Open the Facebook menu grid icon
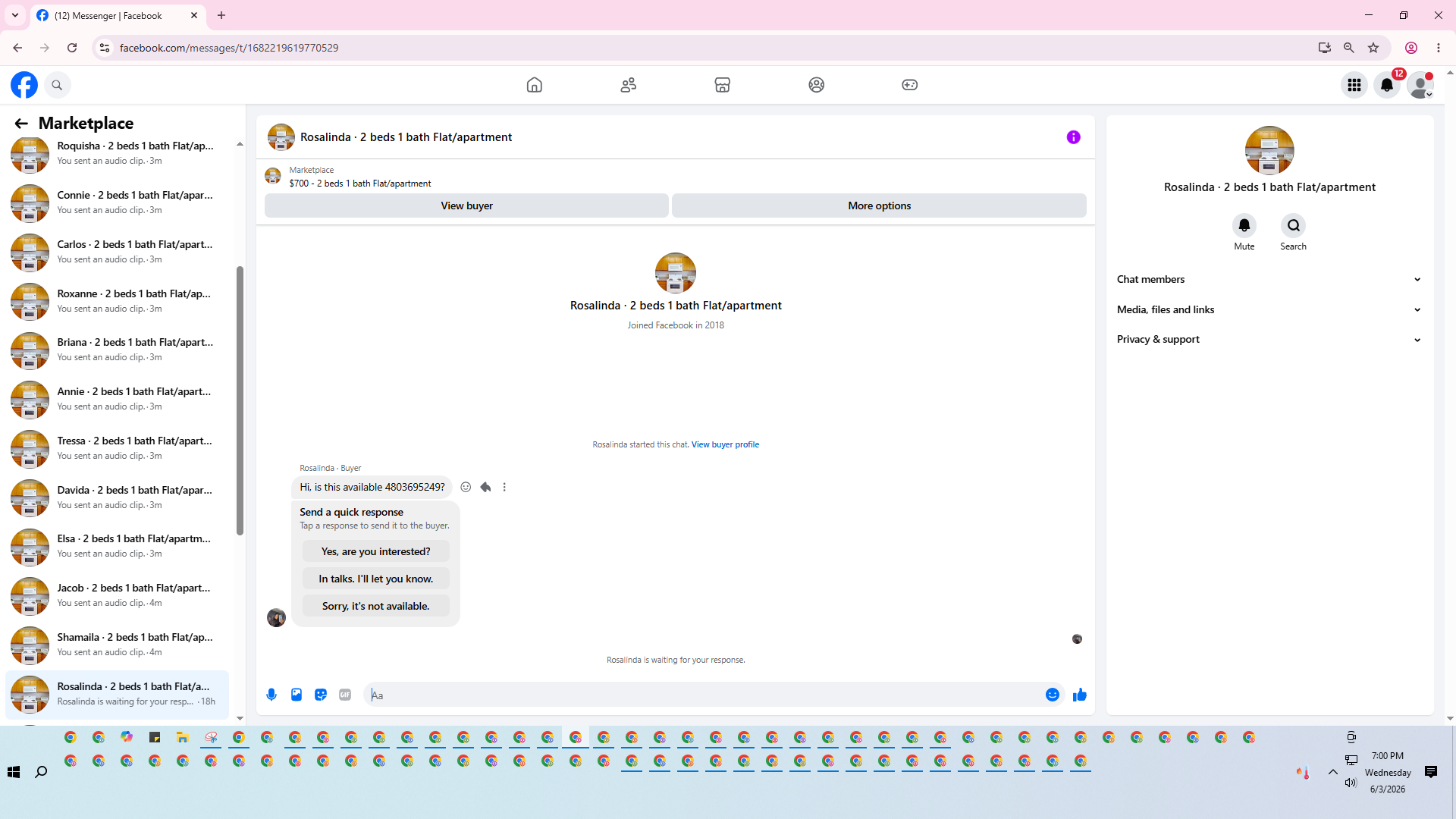This screenshot has width=1456, height=819. (x=1354, y=85)
